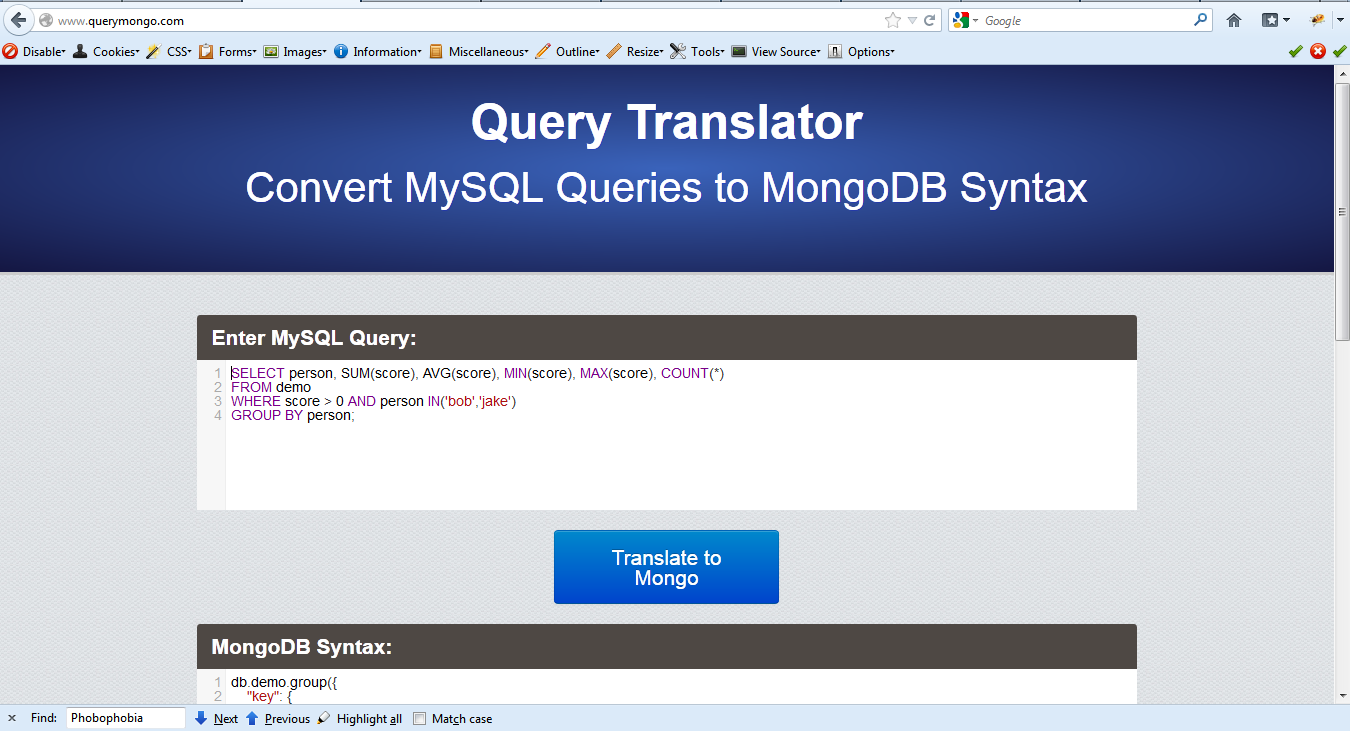Open the Tools developer menu
This screenshot has height=731, width=1350.
tap(698, 52)
